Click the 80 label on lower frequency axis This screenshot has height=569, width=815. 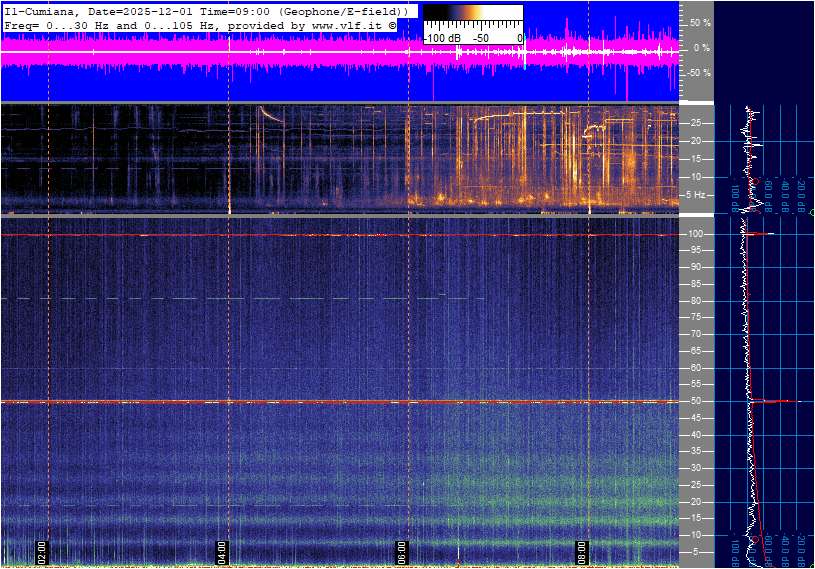(695, 301)
